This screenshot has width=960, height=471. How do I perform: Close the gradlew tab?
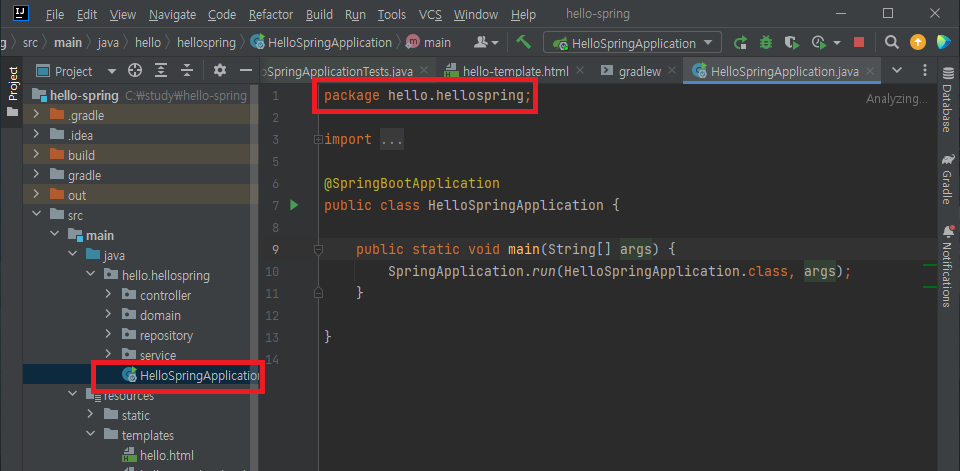pyautogui.click(x=672, y=71)
